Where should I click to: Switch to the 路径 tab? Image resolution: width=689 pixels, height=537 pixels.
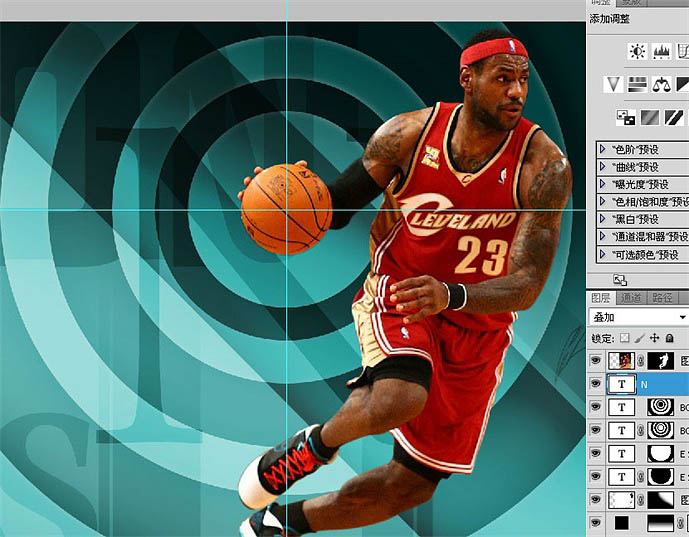662,298
